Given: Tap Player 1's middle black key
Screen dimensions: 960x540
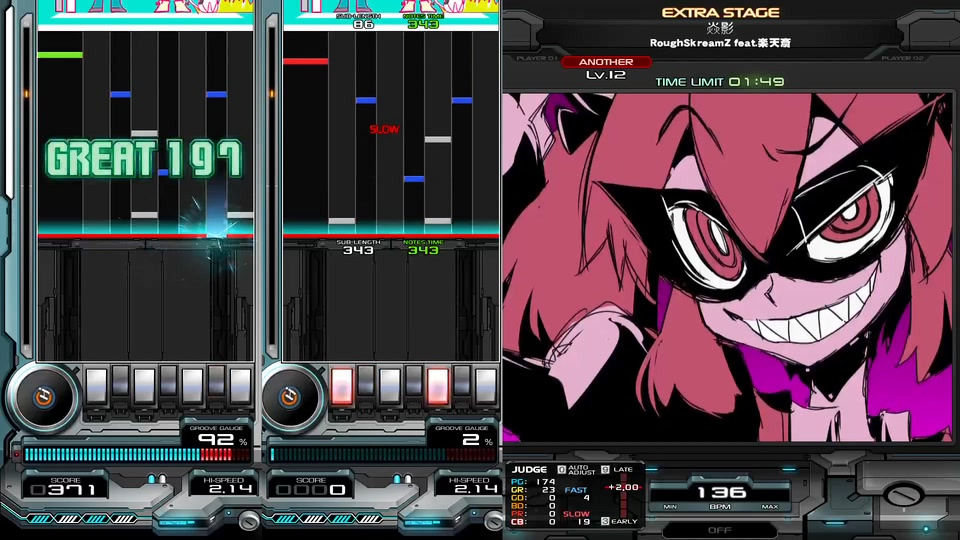Looking at the screenshot, I should pos(168,381).
